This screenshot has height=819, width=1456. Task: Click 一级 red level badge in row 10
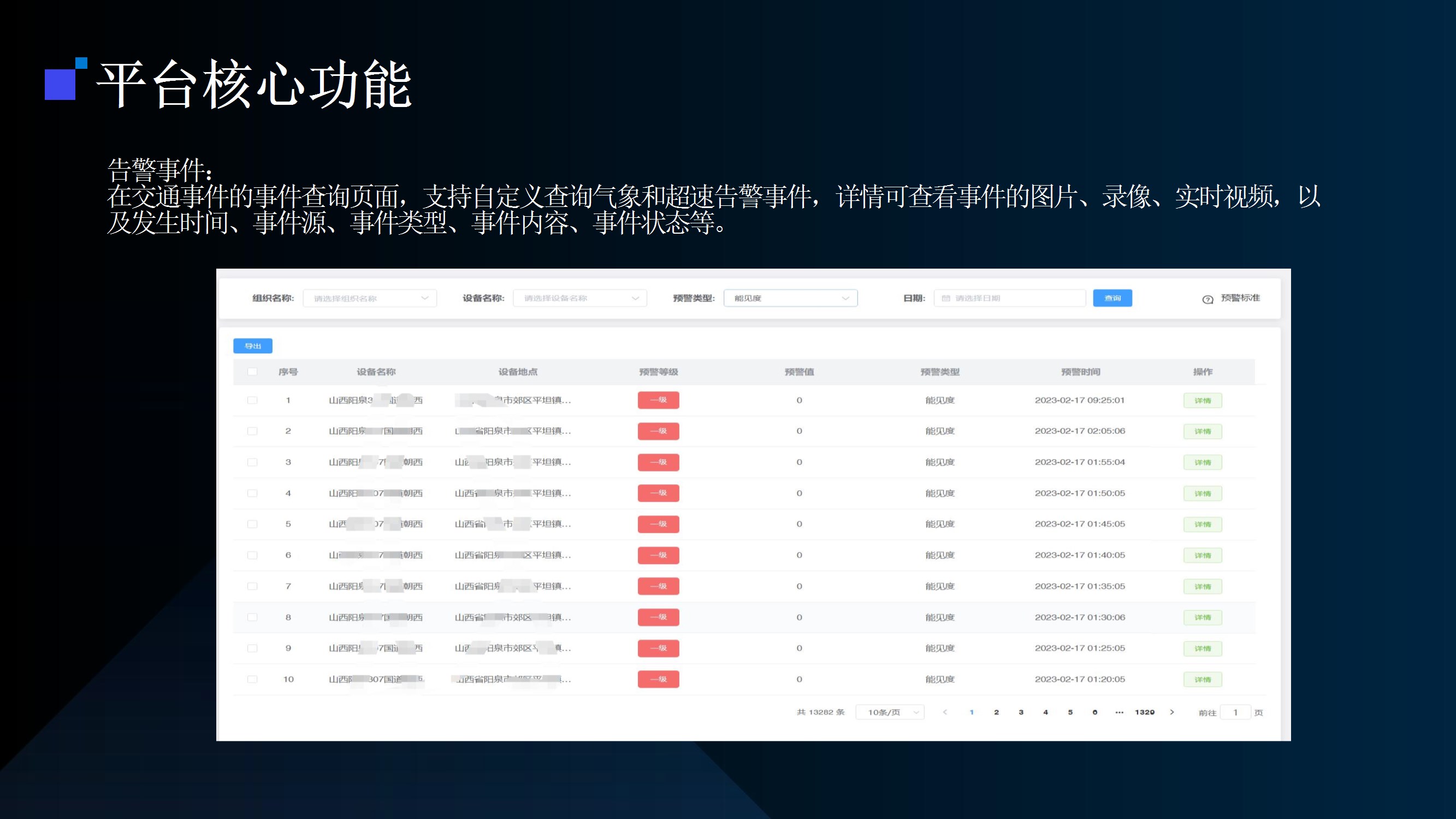click(658, 679)
